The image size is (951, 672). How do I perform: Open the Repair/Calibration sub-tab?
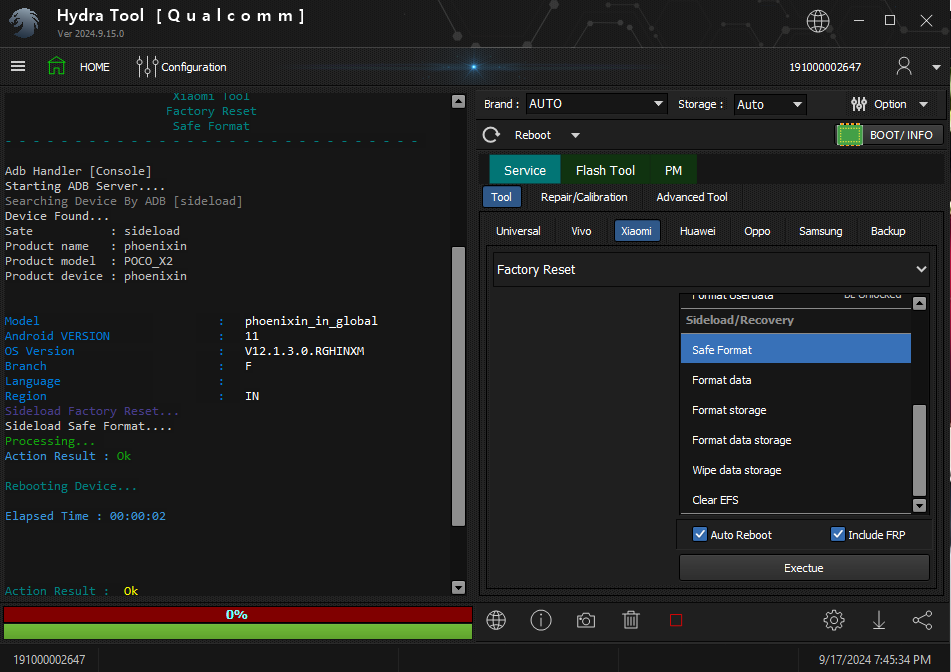[584, 197]
